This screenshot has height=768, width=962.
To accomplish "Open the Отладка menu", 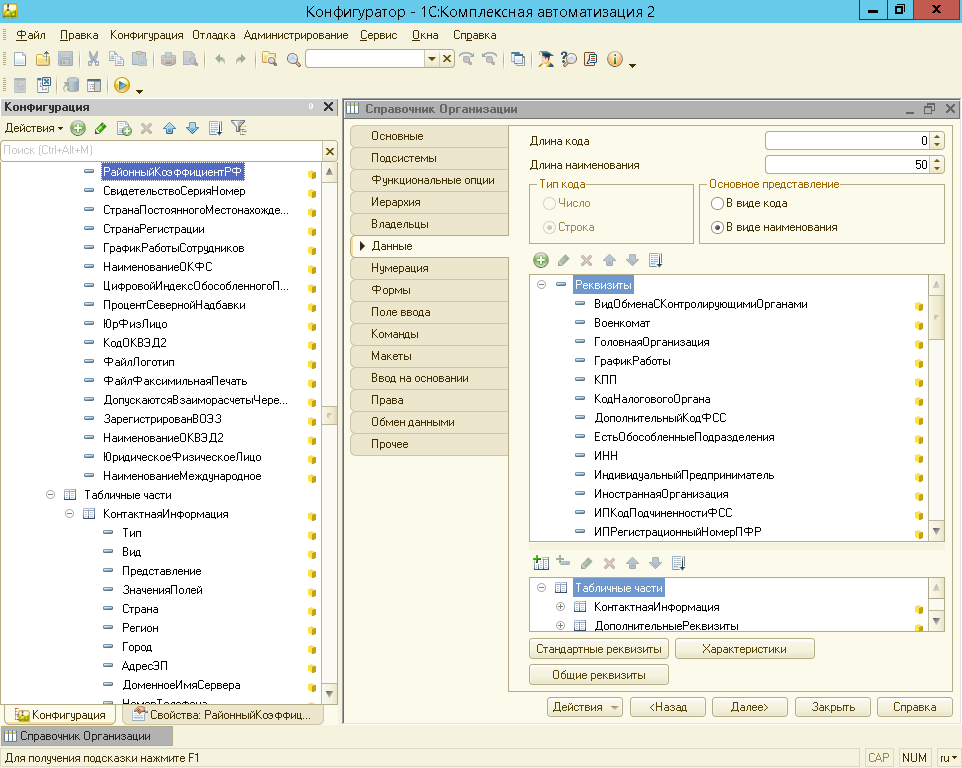I will click(214, 35).
